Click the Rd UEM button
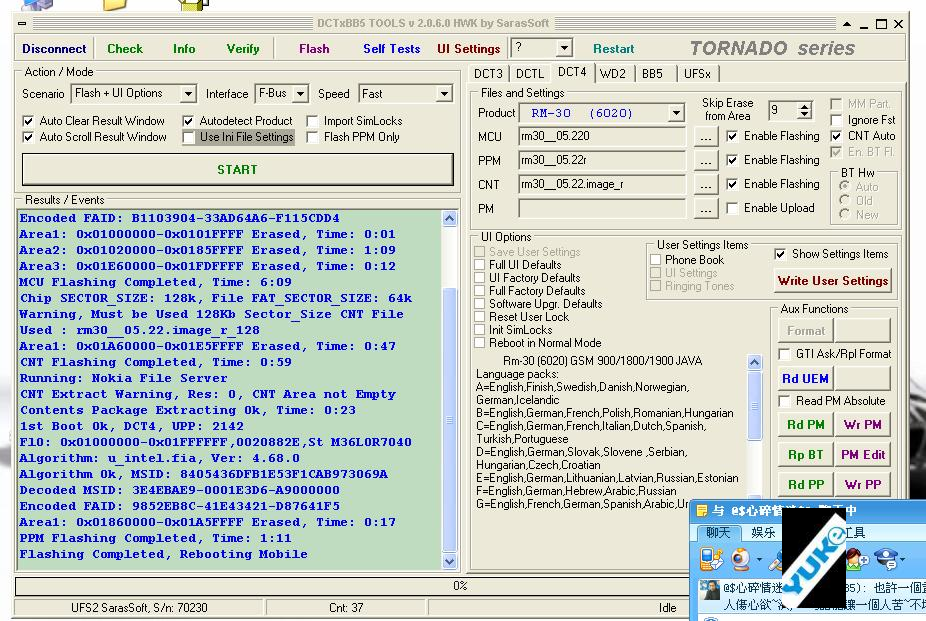The width and height of the screenshot is (926, 621). pyautogui.click(x=806, y=378)
